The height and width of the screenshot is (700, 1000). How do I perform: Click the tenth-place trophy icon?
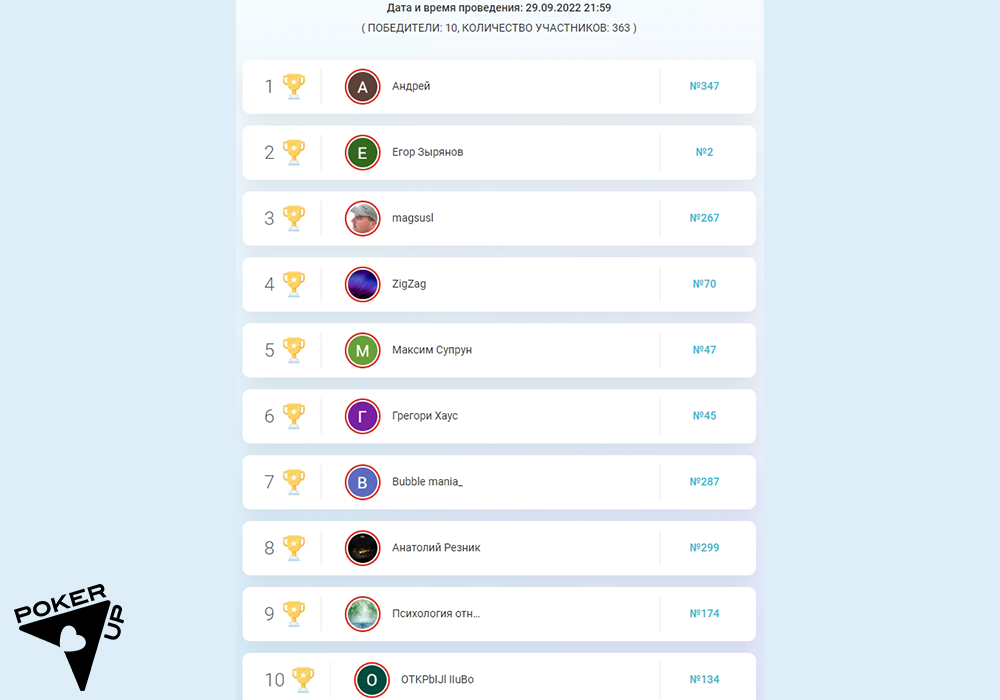point(303,680)
